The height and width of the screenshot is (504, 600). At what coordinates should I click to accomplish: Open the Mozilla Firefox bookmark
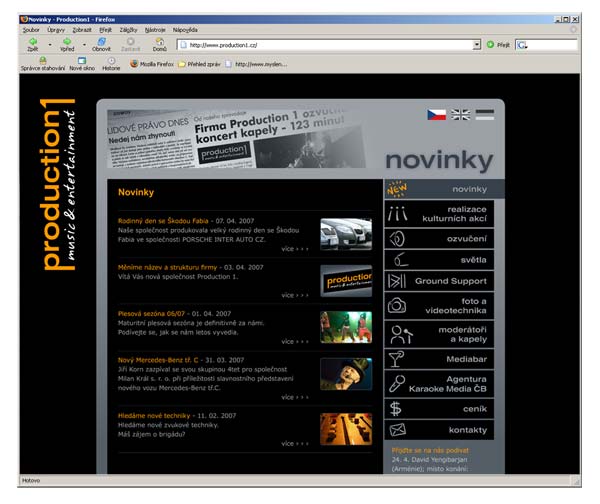[152, 64]
